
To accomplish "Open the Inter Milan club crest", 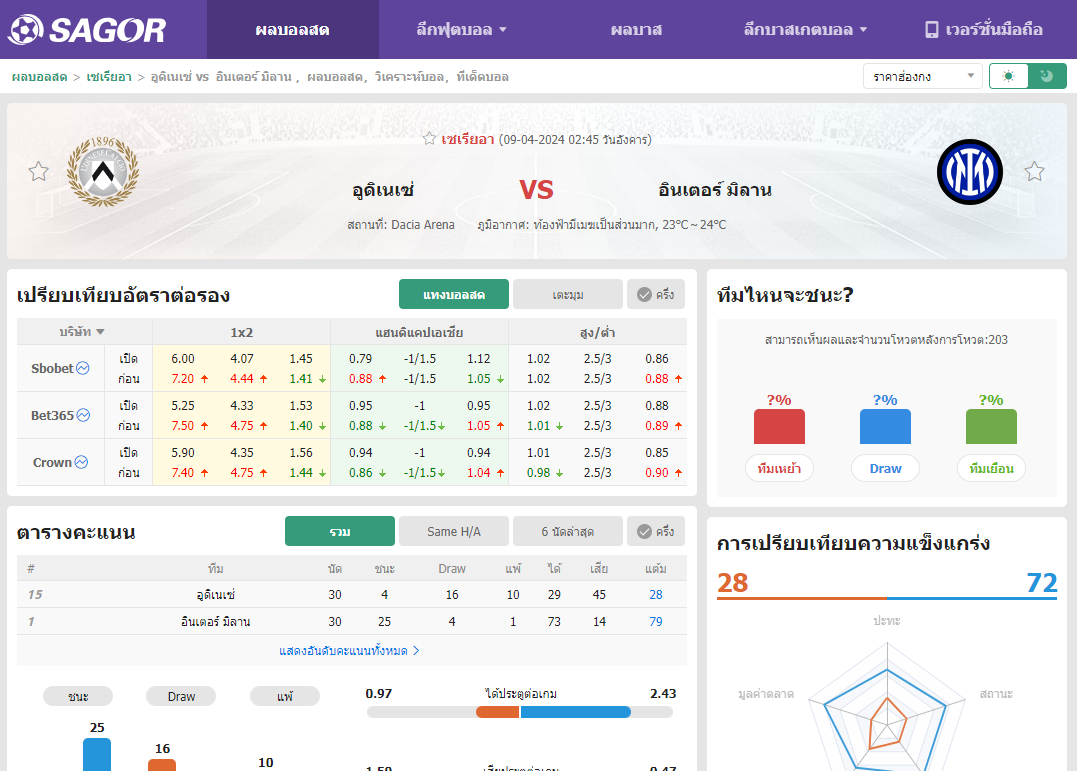I will [x=970, y=172].
